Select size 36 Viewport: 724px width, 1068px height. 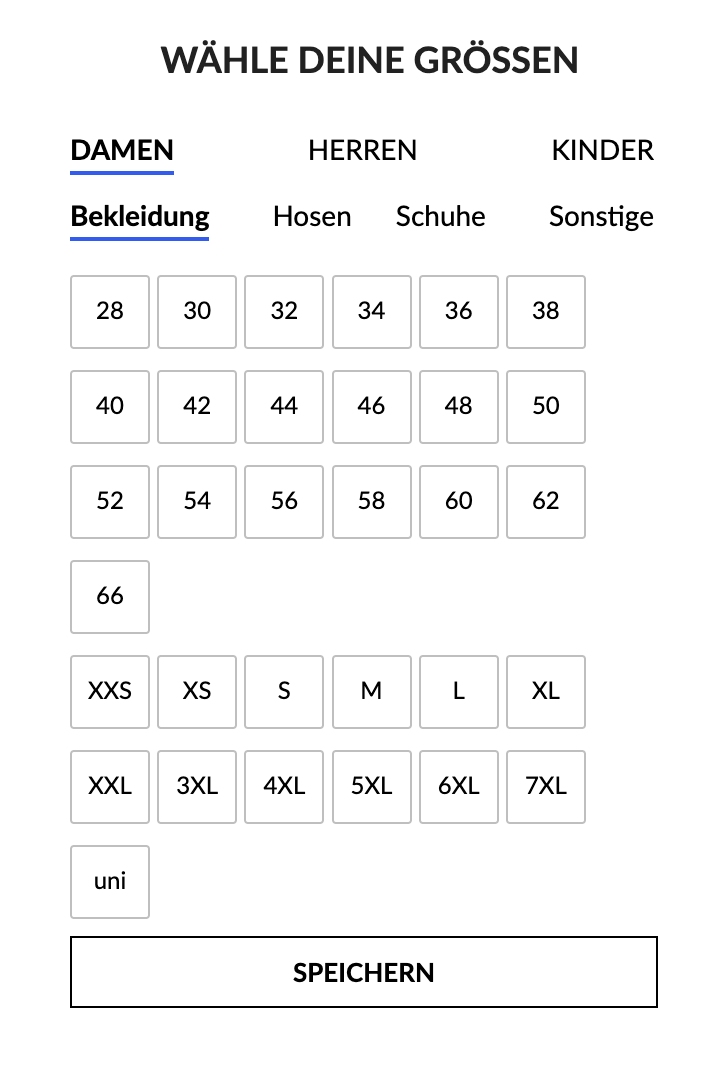pyautogui.click(x=459, y=312)
